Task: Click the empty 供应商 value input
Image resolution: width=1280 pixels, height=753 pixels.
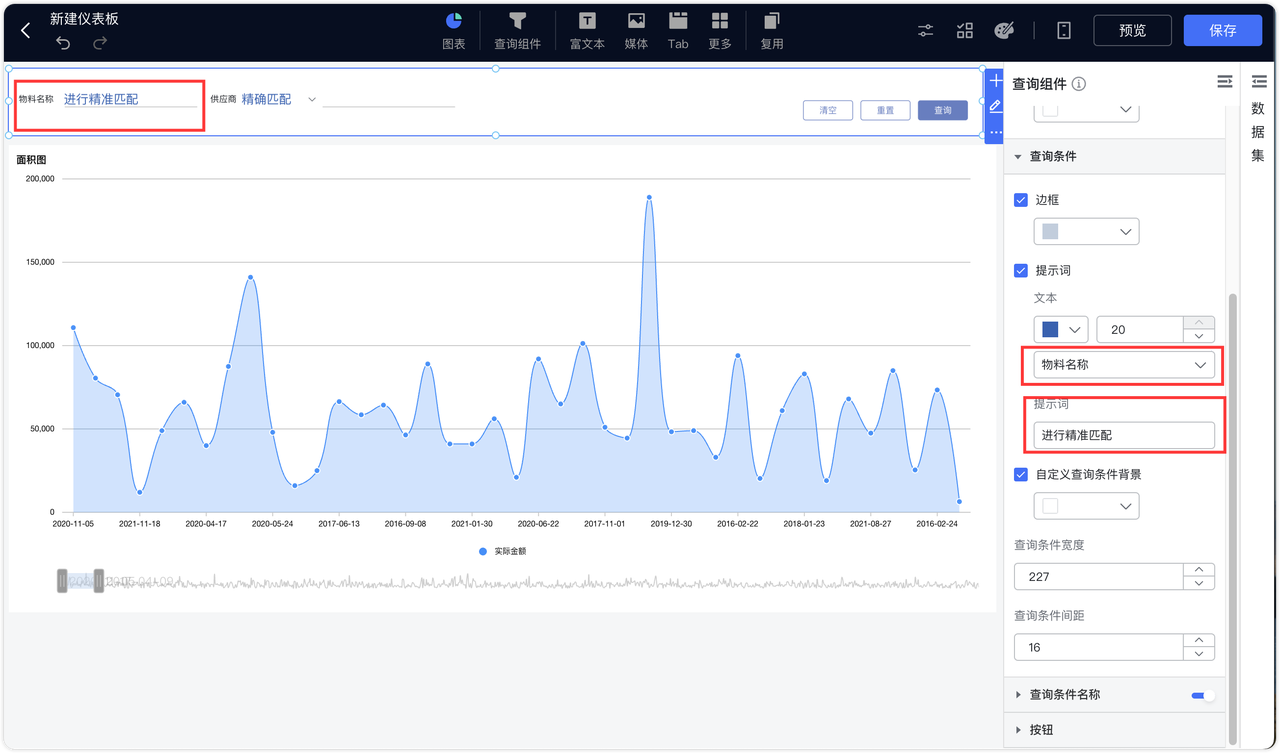Action: tap(388, 99)
